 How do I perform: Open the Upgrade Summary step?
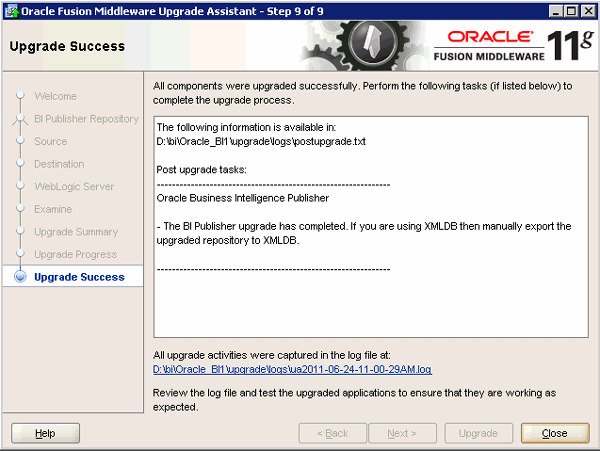pos(76,232)
